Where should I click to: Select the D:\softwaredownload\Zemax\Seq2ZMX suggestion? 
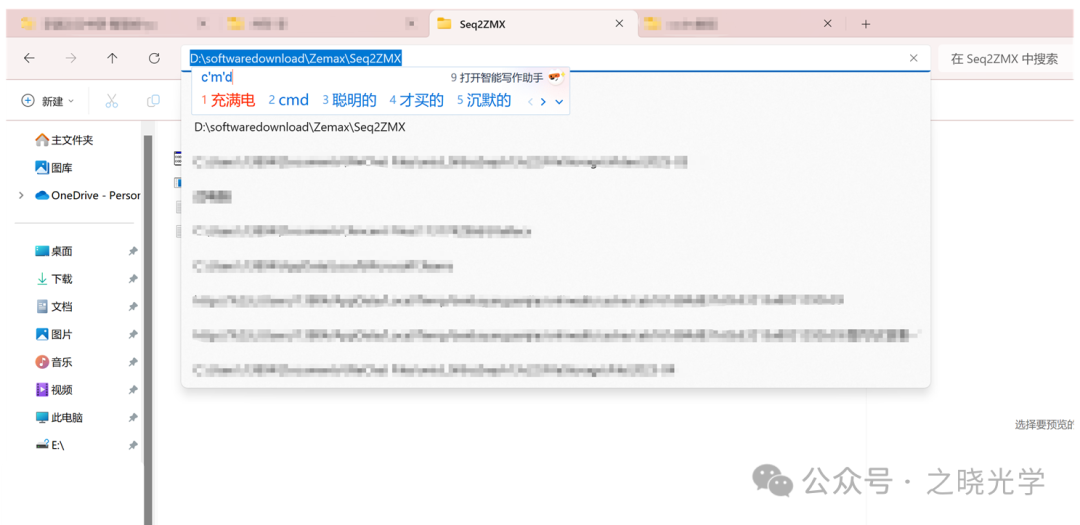300,128
